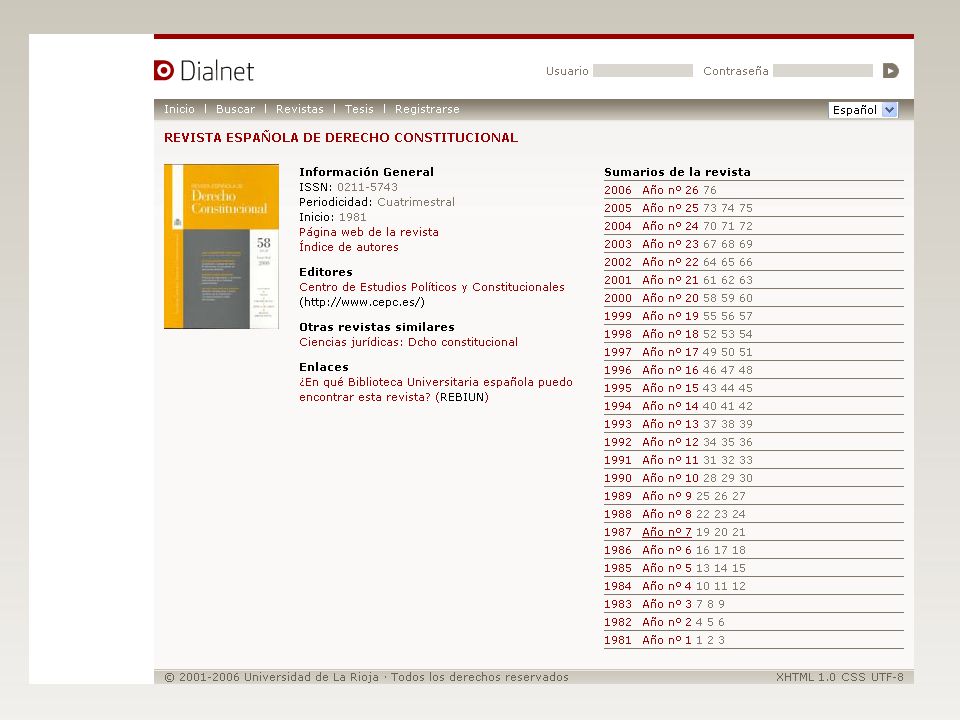Open issue 62 of 2001
The width and height of the screenshot is (960, 720).
pyautogui.click(x=727, y=280)
